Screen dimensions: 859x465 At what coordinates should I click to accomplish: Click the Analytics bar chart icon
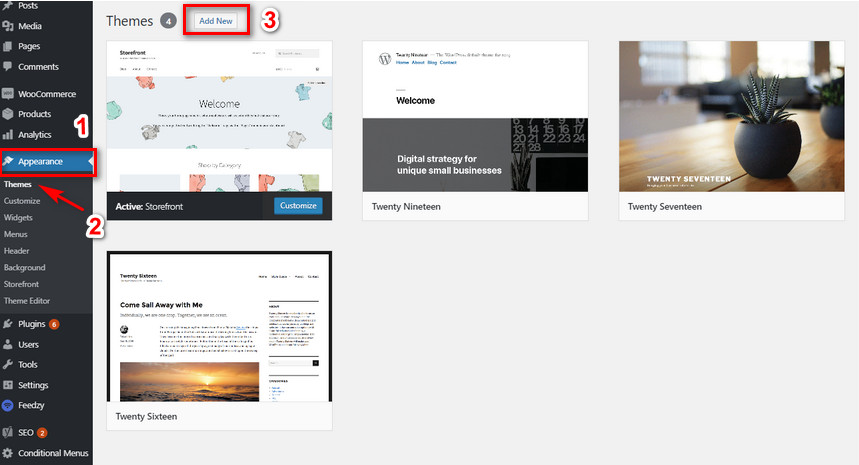coord(8,134)
